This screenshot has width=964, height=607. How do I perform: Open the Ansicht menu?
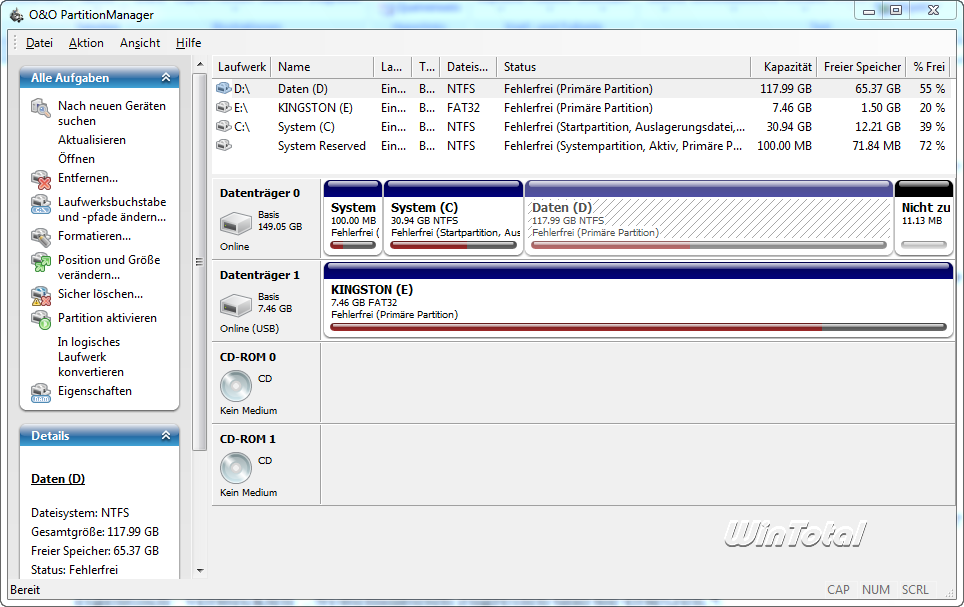[140, 43]
